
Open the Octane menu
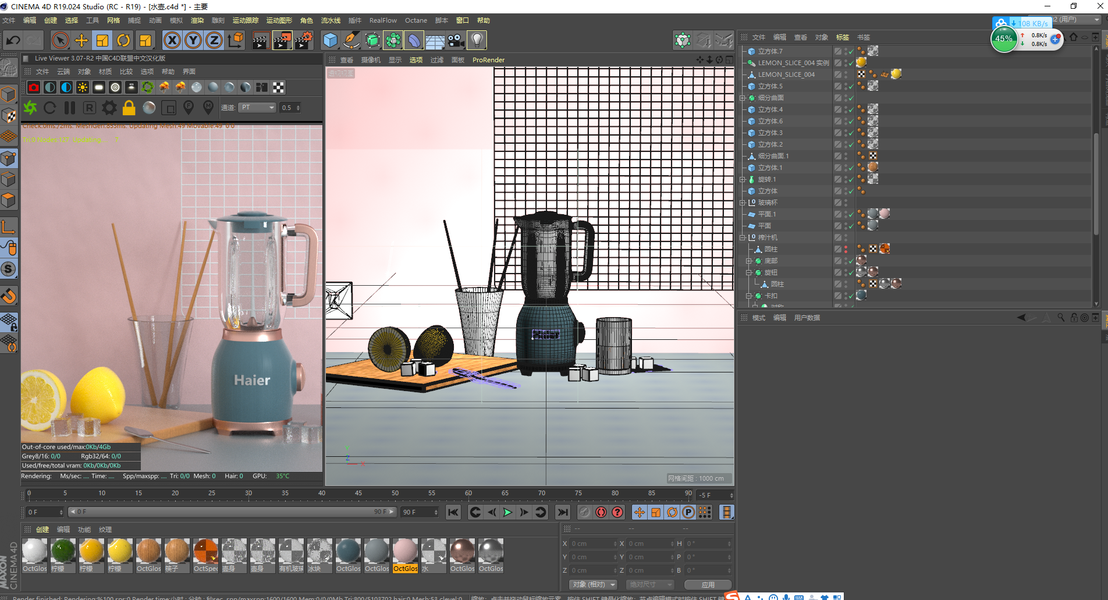[x=416, y=20]
